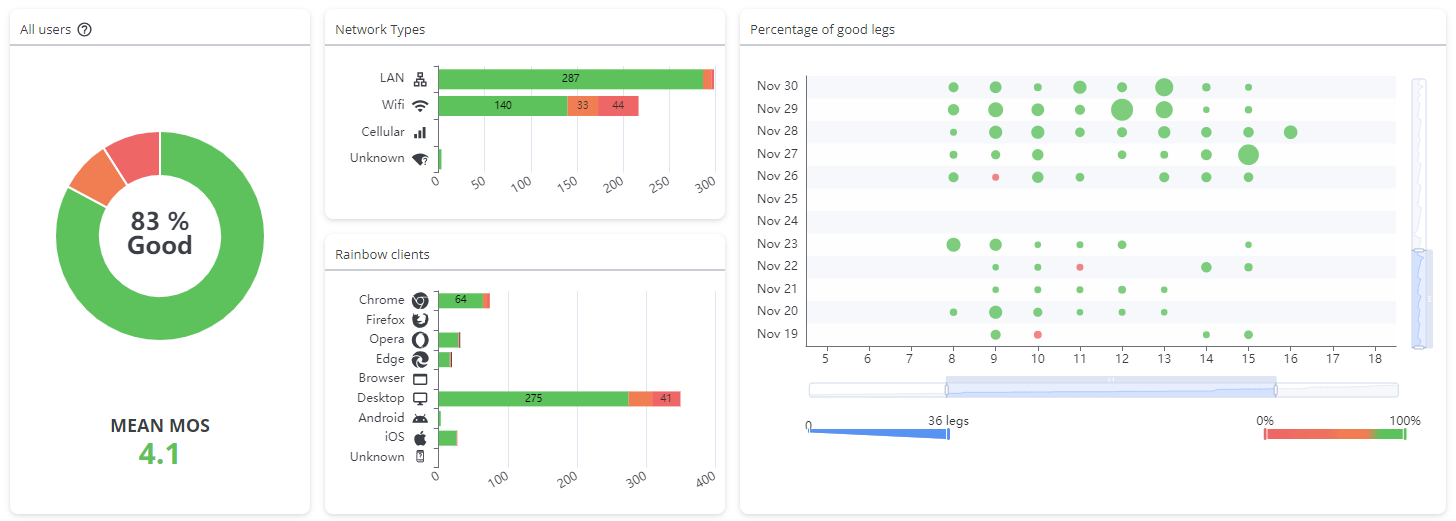Click the red bubble on Nov 26 at 9
This screenshot has height=521, width=1456.
coord(995,177)
